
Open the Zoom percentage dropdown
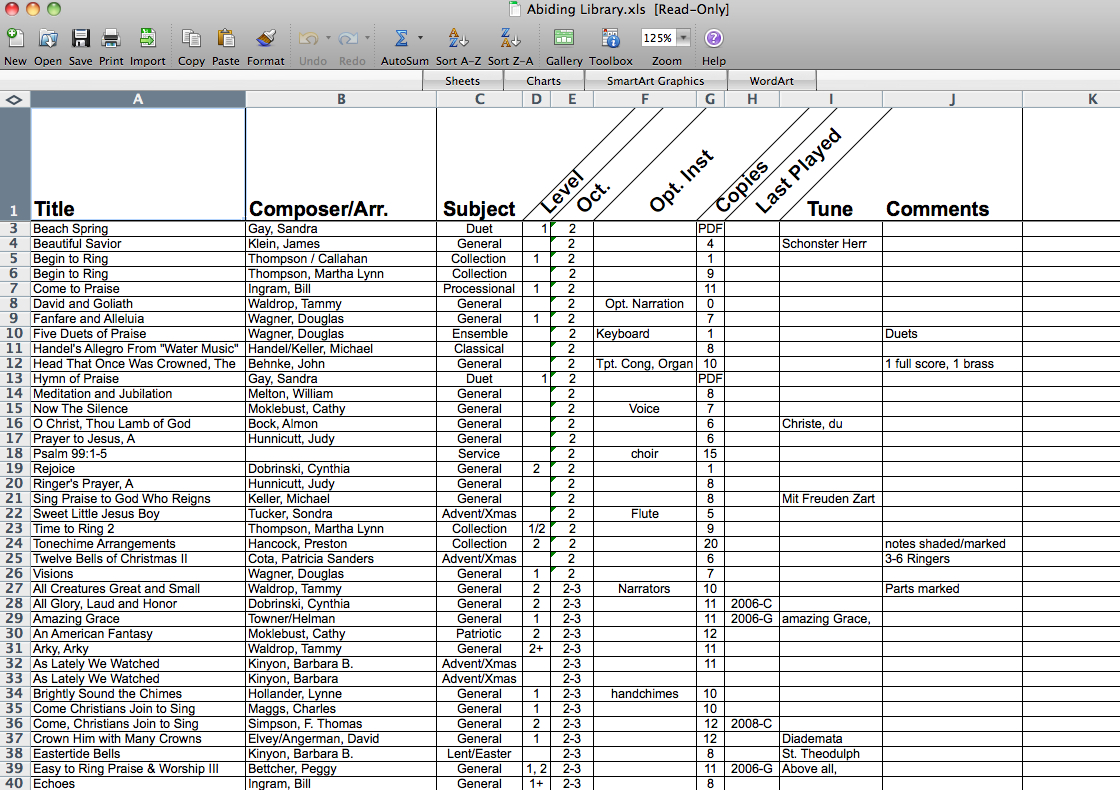point(683,38)
